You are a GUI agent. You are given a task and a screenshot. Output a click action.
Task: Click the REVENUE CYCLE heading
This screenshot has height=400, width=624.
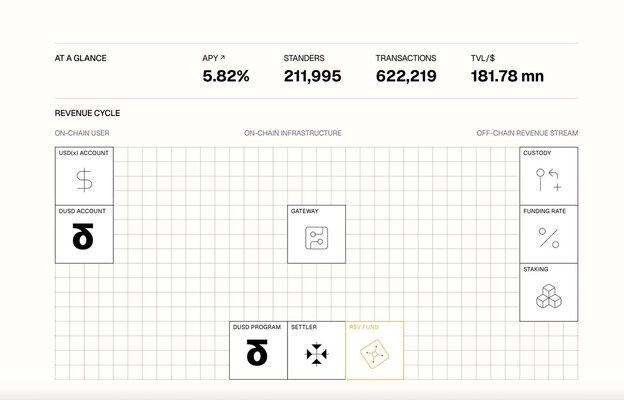[87, 113]
